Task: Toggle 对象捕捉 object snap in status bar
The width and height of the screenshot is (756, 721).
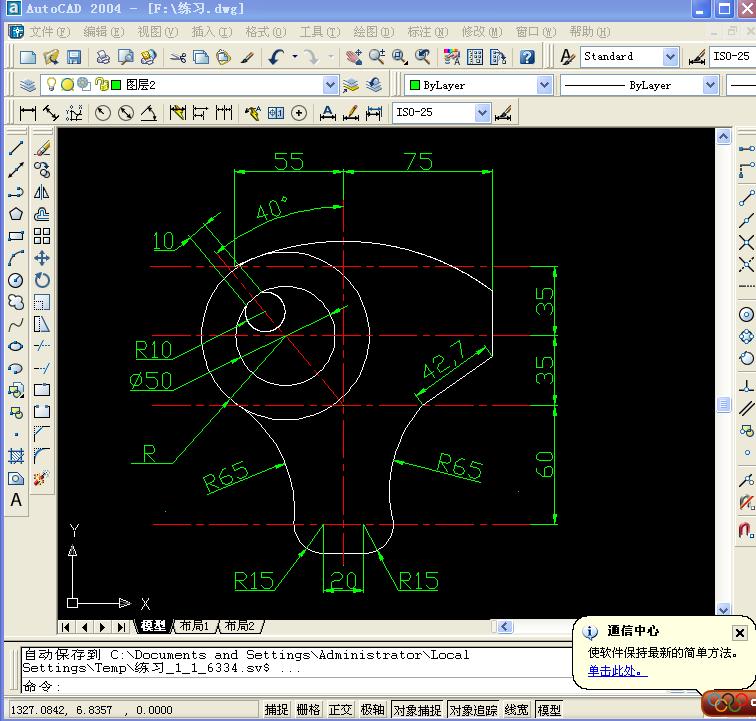Action: coord(418,710)
